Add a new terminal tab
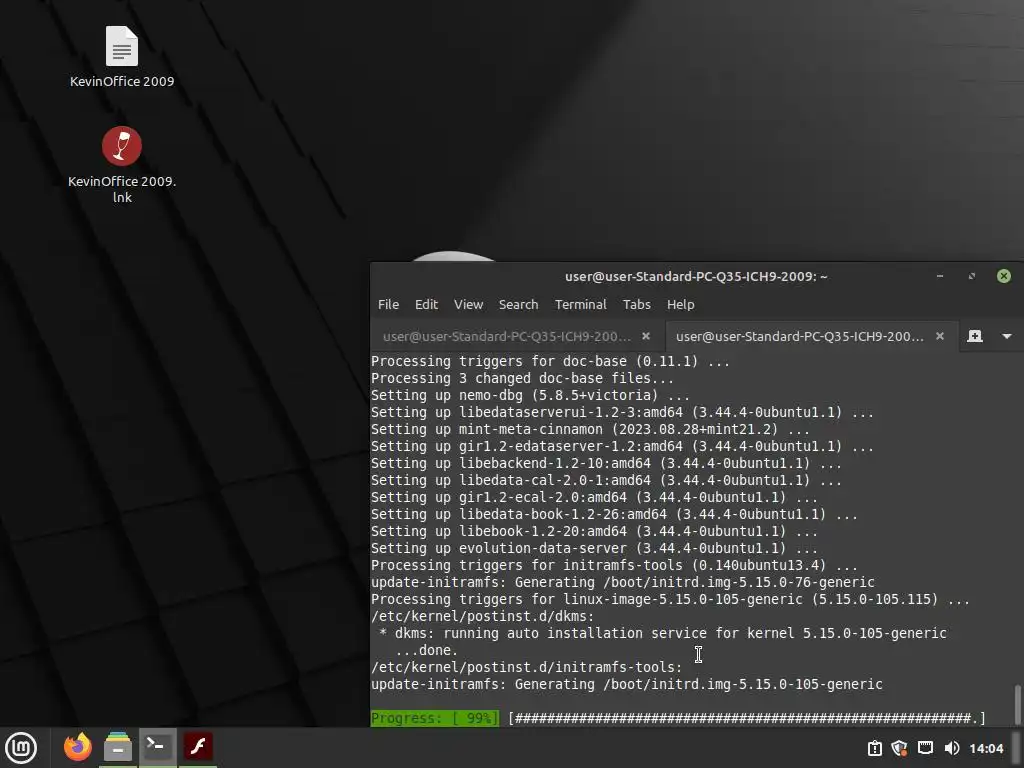Image resolution: width=1024 pixels, height=768 pixels. [974, 336]
